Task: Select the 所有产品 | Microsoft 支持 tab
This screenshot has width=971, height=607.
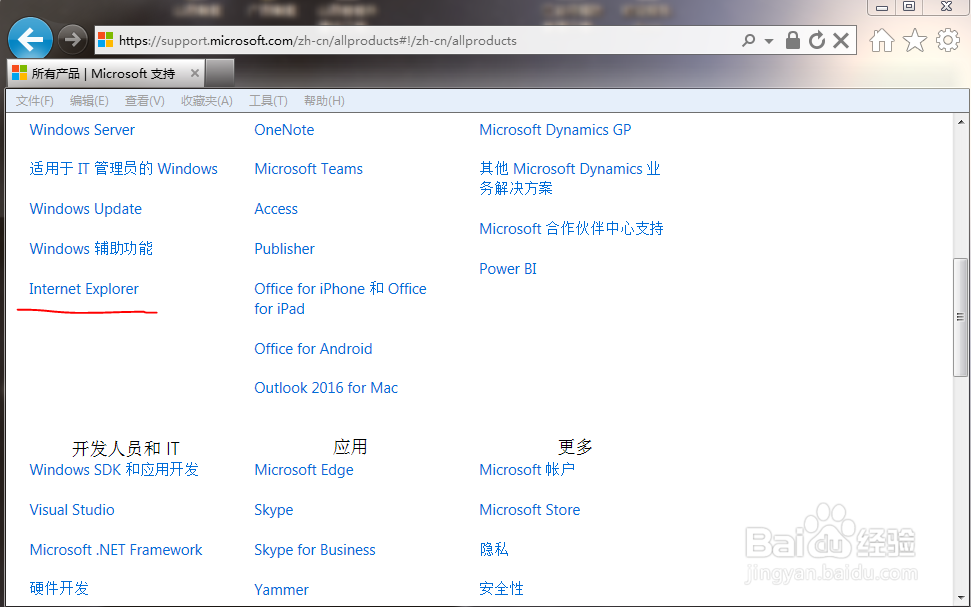Action: click(x=103, y=73)
